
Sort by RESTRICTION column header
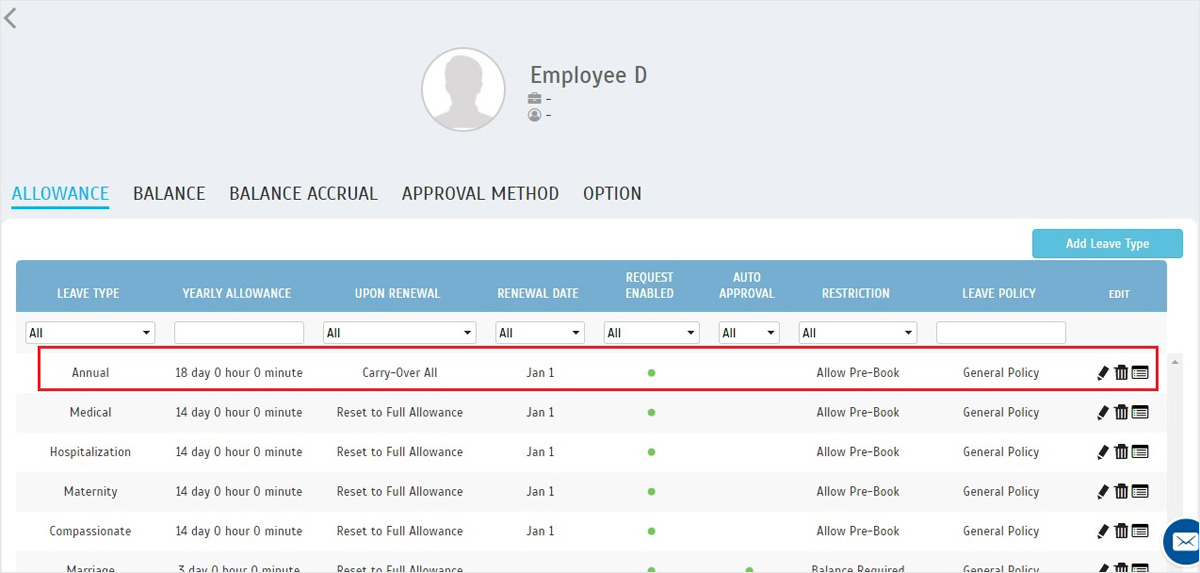point(856,294)
